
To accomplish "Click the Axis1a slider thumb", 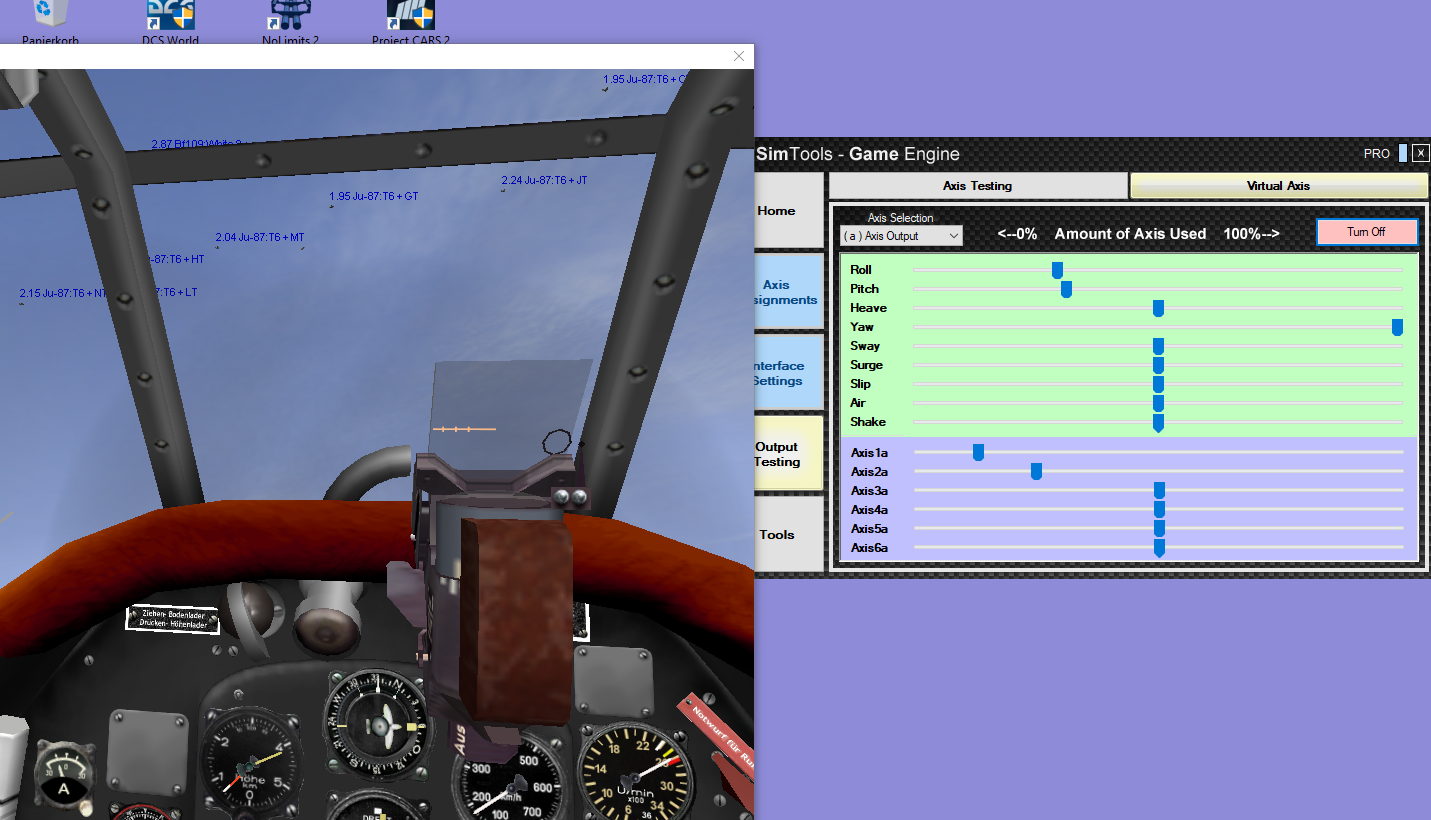I will [978, 453].
